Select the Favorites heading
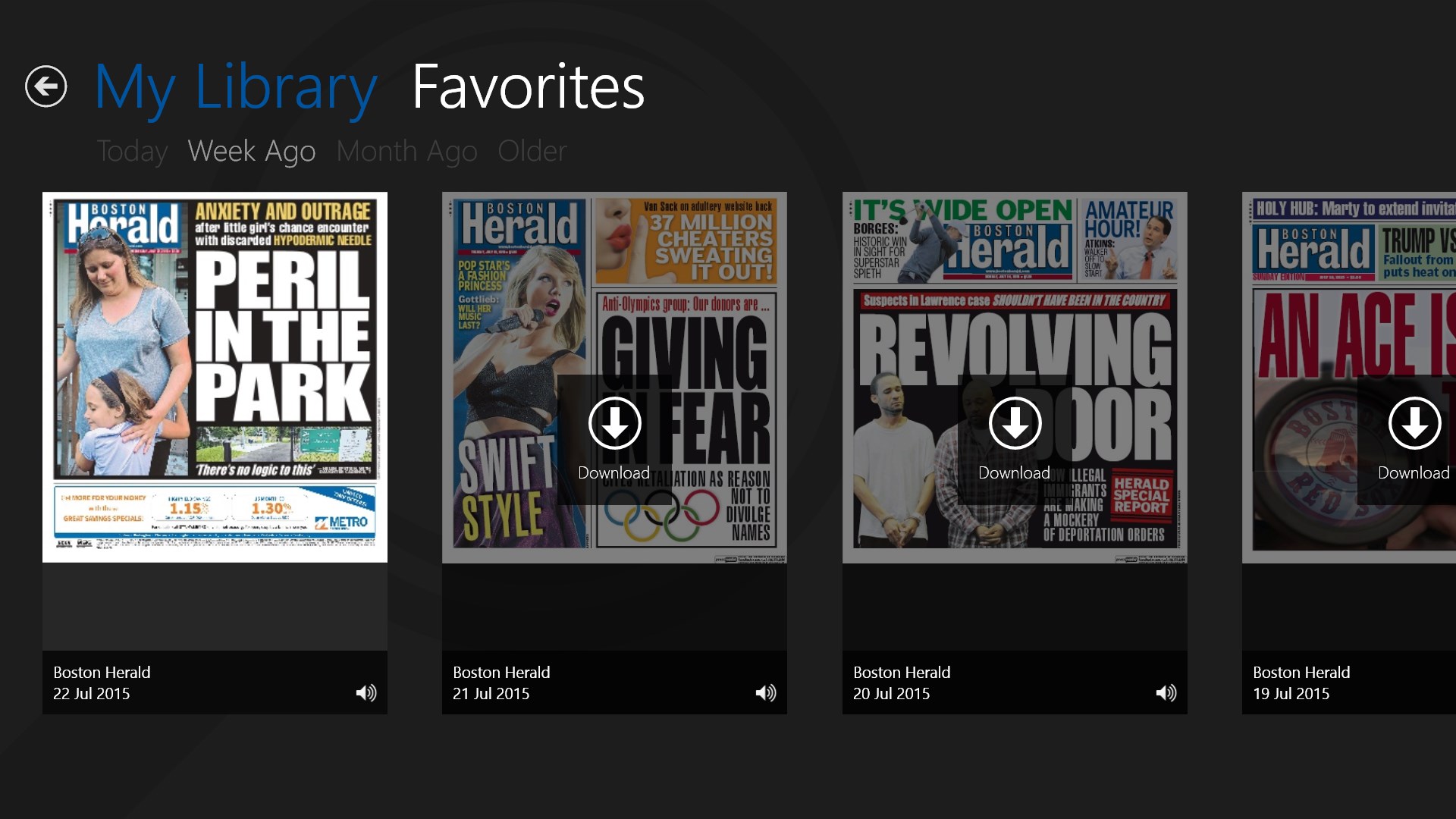Screen dimensions: 1456x819 (528, 88)
